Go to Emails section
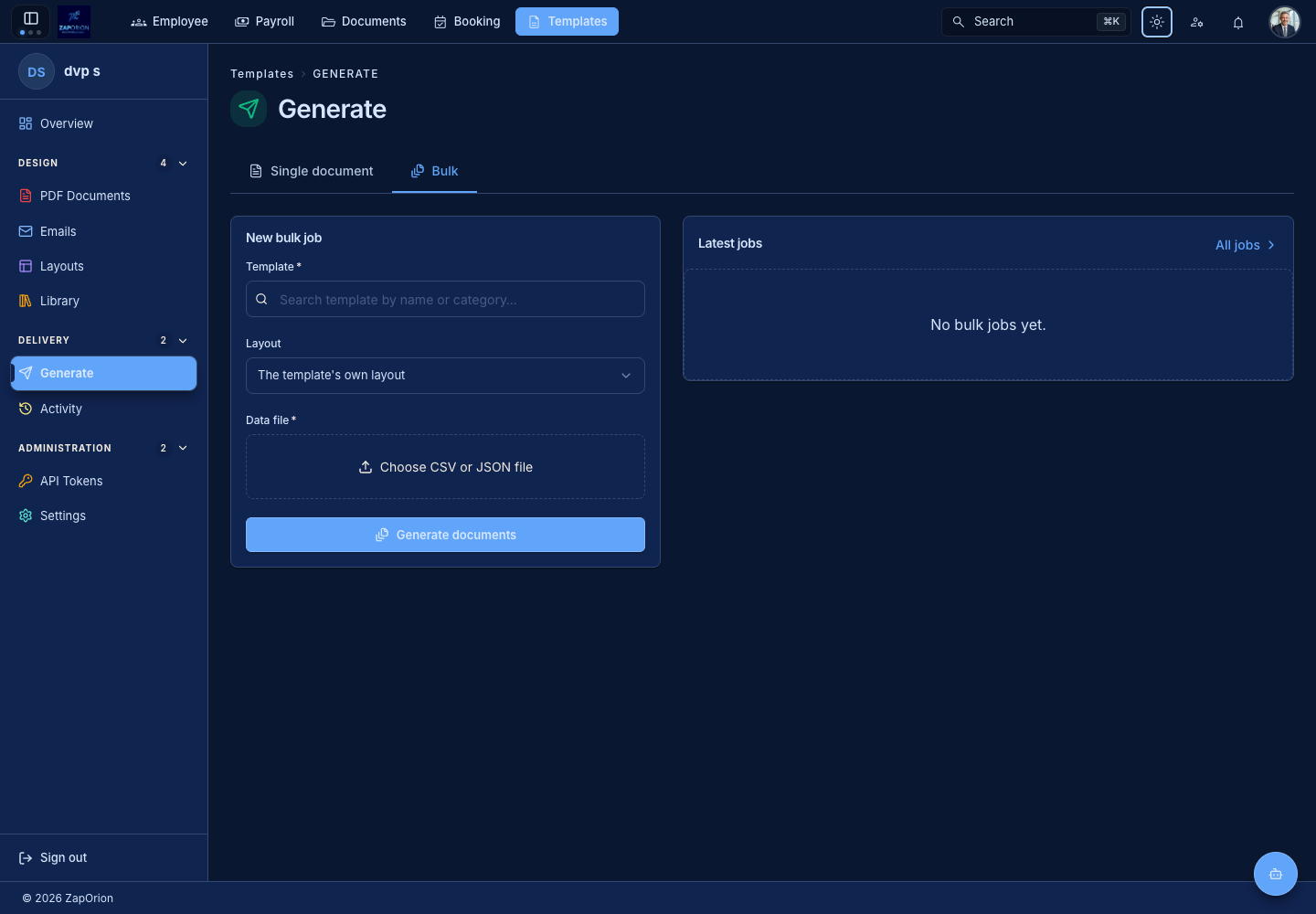Screen dimensions: 1316x914 click(x=103, y=231)
